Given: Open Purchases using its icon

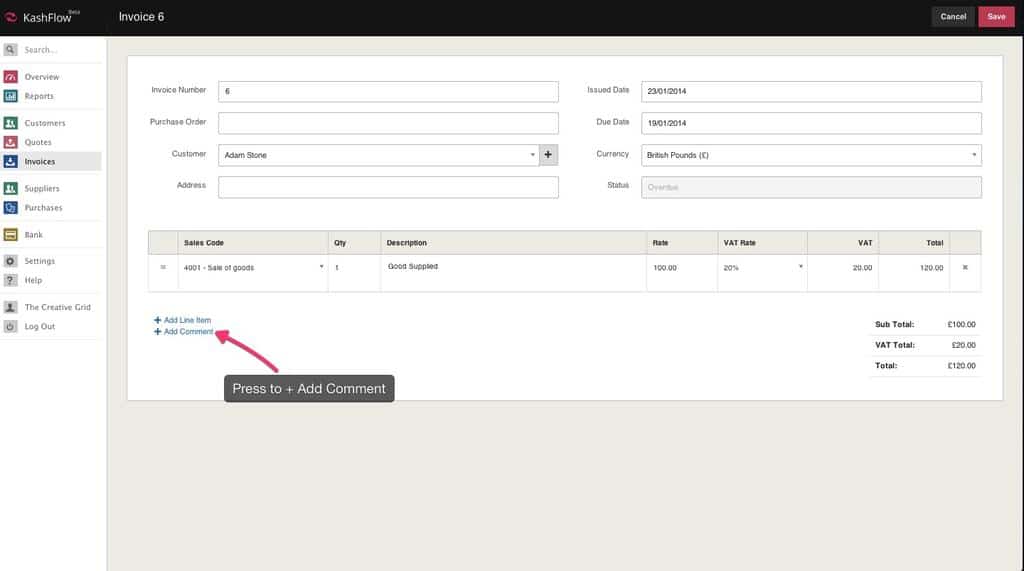Looking at the screenshot, I should click(11, 208).
